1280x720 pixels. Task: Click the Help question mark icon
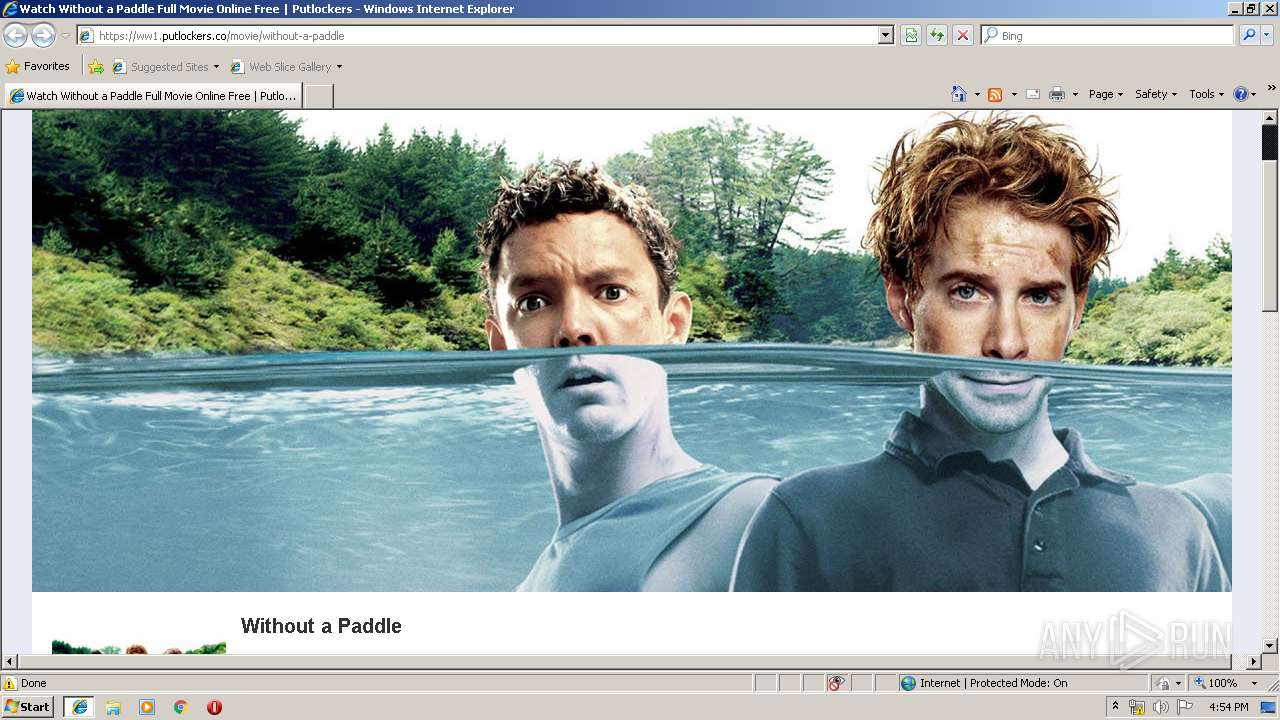pos(1240,94)
